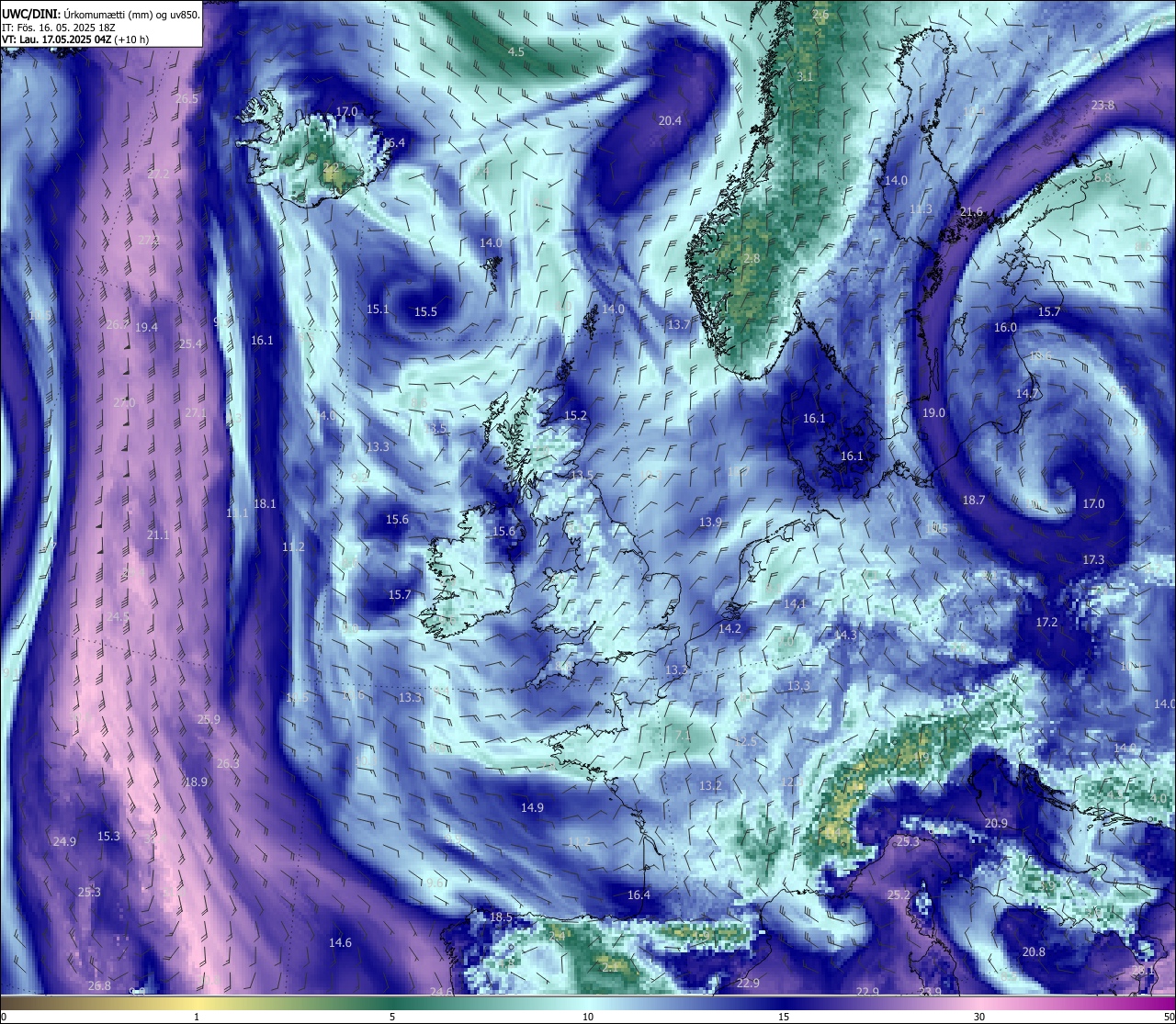Click the colorbar label '5'
The width and height of the screenshot is (1176, 1024).
coord(392,1017)
